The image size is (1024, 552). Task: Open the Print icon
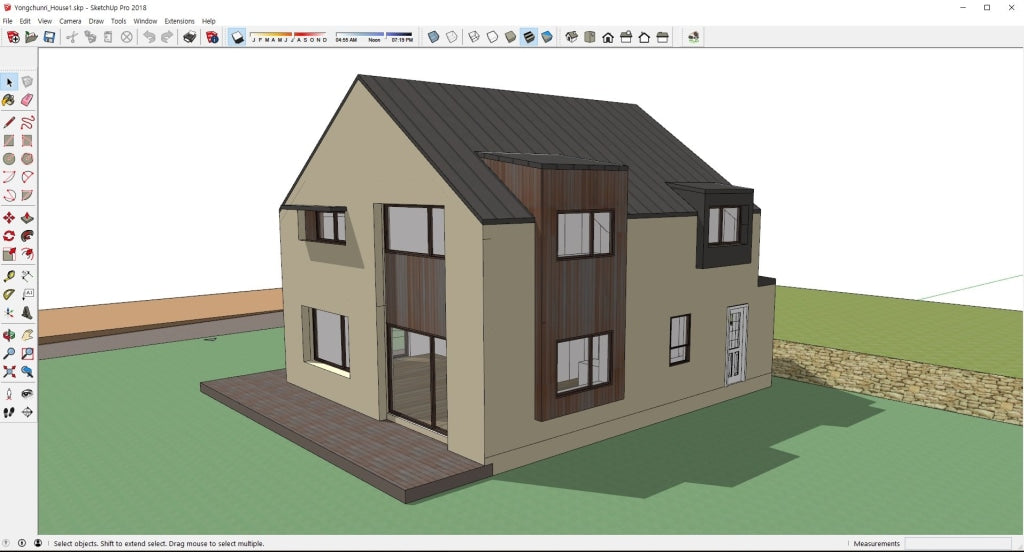(x=189, y=37)
